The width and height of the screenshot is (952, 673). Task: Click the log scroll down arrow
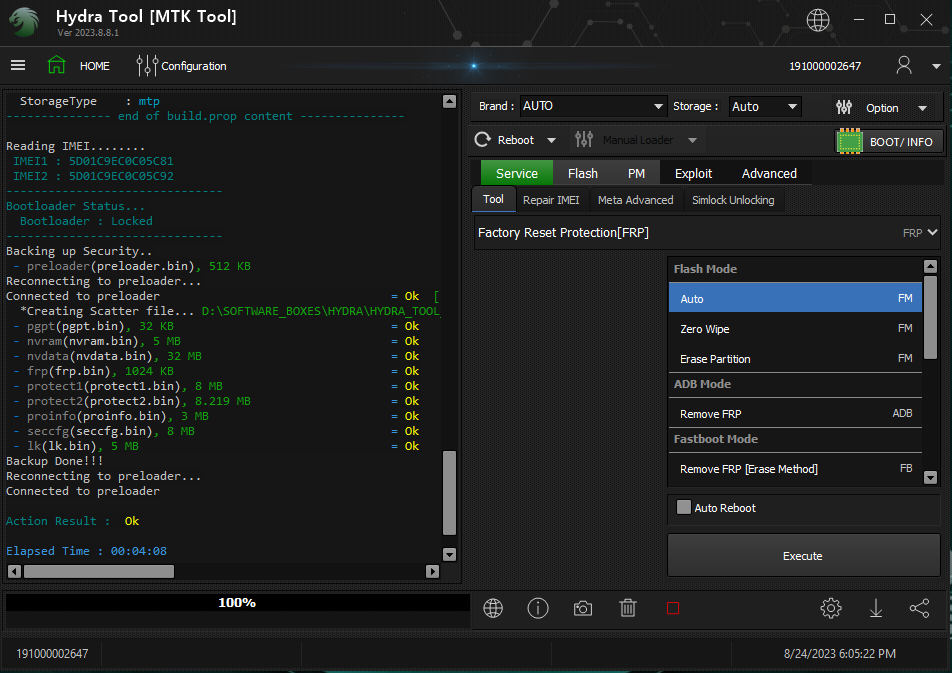coord(449,554)
